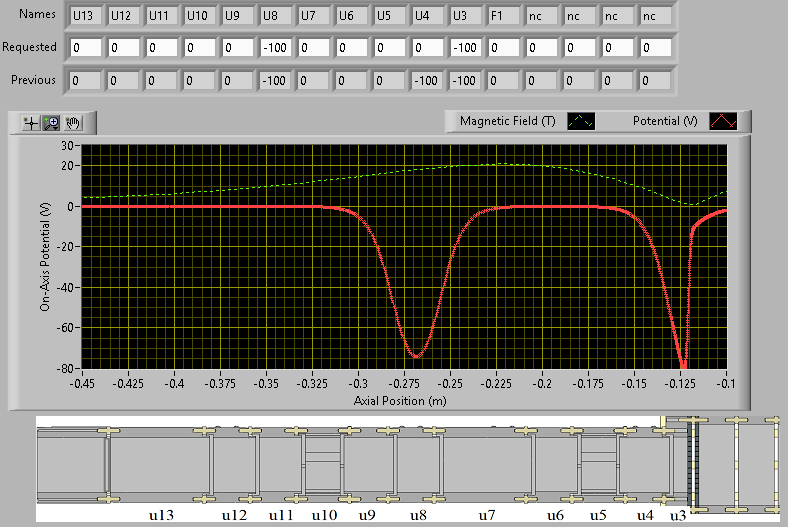Click the 'On-Axis Potential (V)' axis title
The height and width of the screenshot is (527, 788).
tap(45, 257)
